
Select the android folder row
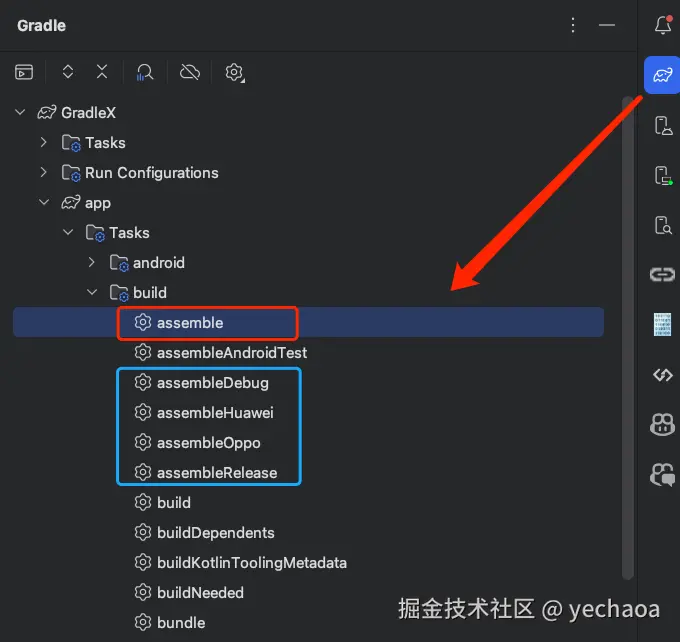[x=308, y=262]
